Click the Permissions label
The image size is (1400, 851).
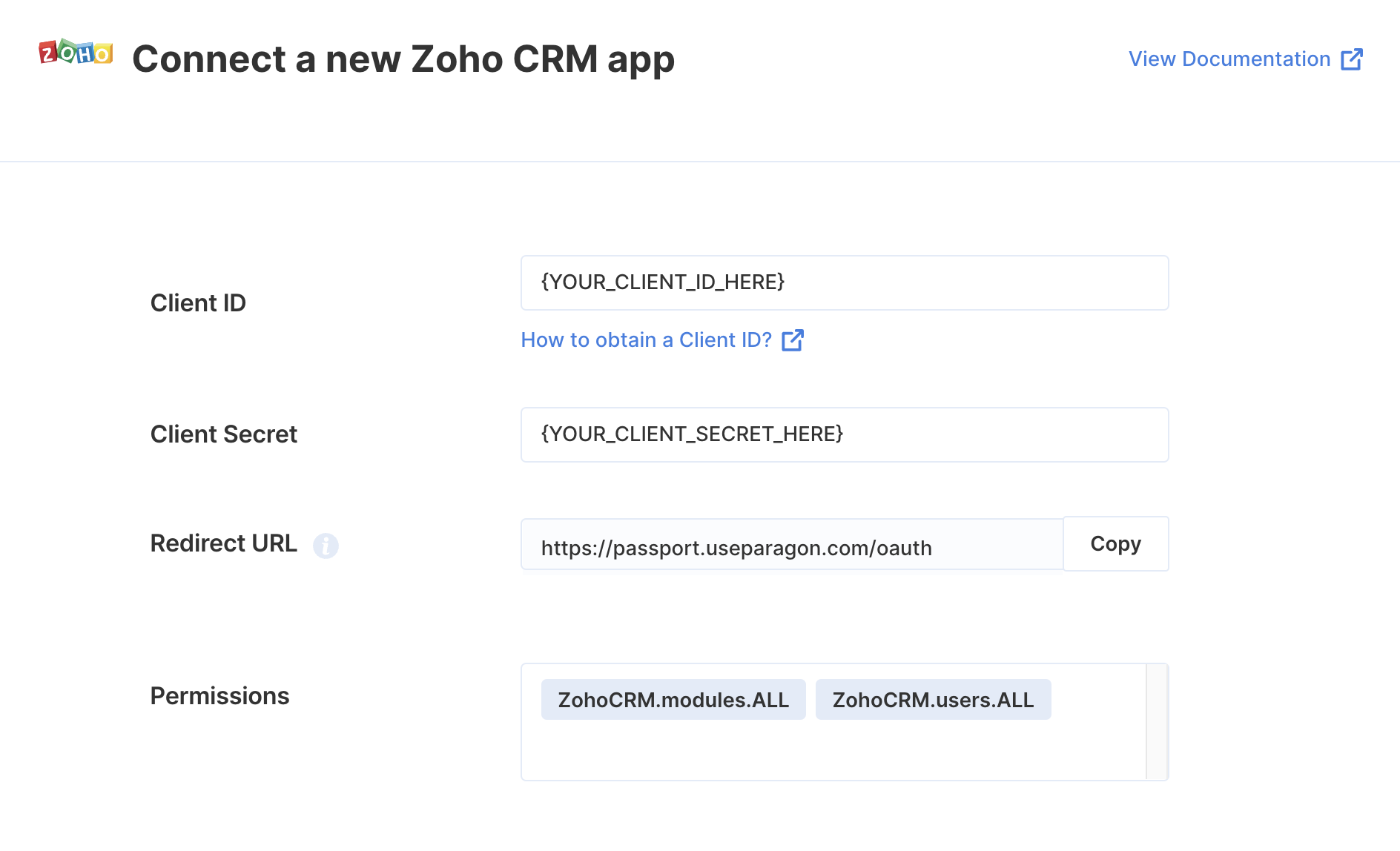click(219, 696)
